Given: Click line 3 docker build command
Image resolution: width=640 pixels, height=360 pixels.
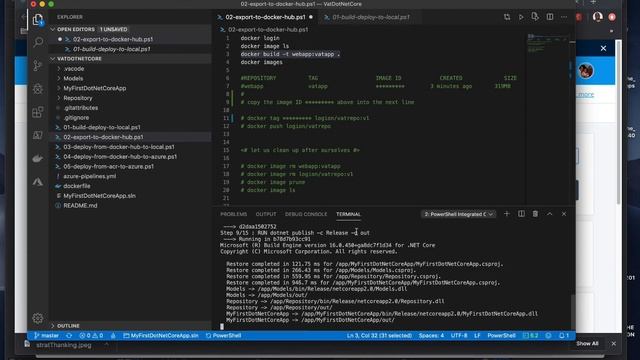Looking at the screenshot, I should coord(290,54).
